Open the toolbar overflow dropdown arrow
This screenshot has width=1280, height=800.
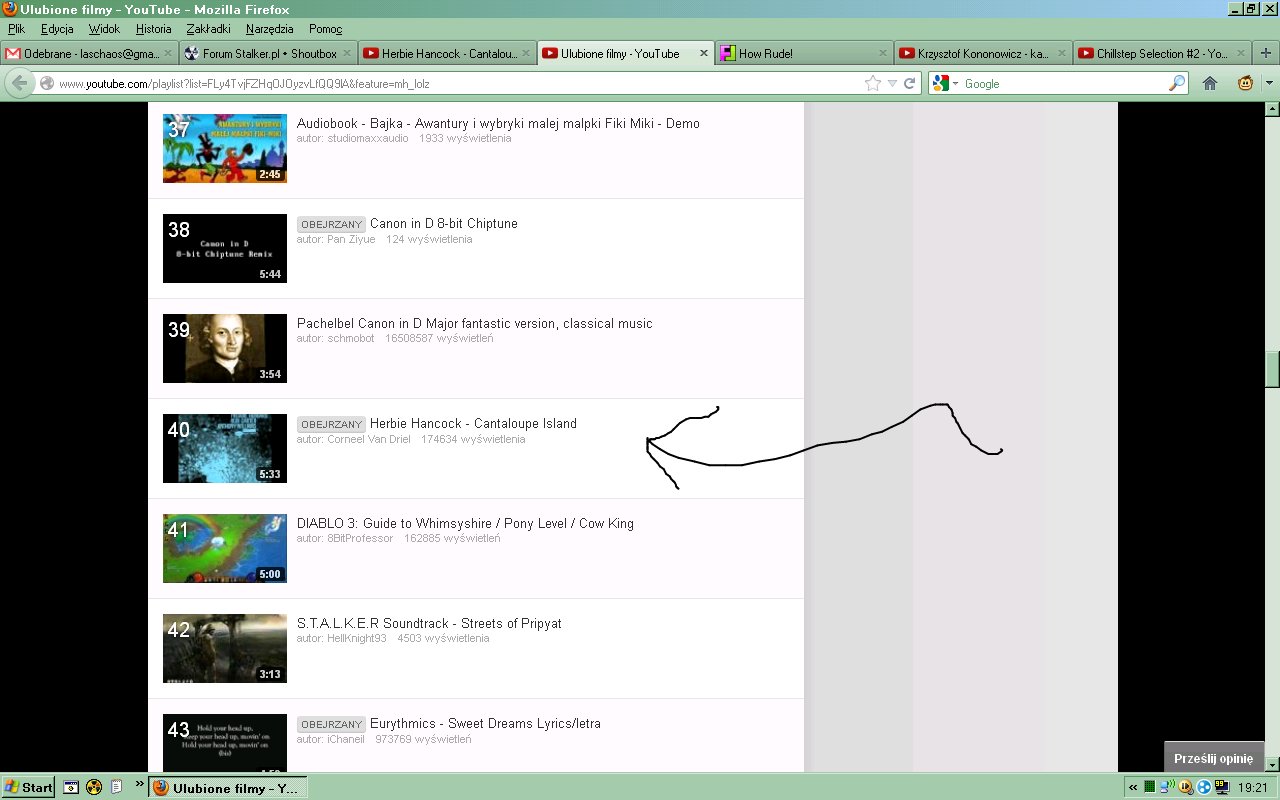pyautogui.click(x=1269, y=84)
